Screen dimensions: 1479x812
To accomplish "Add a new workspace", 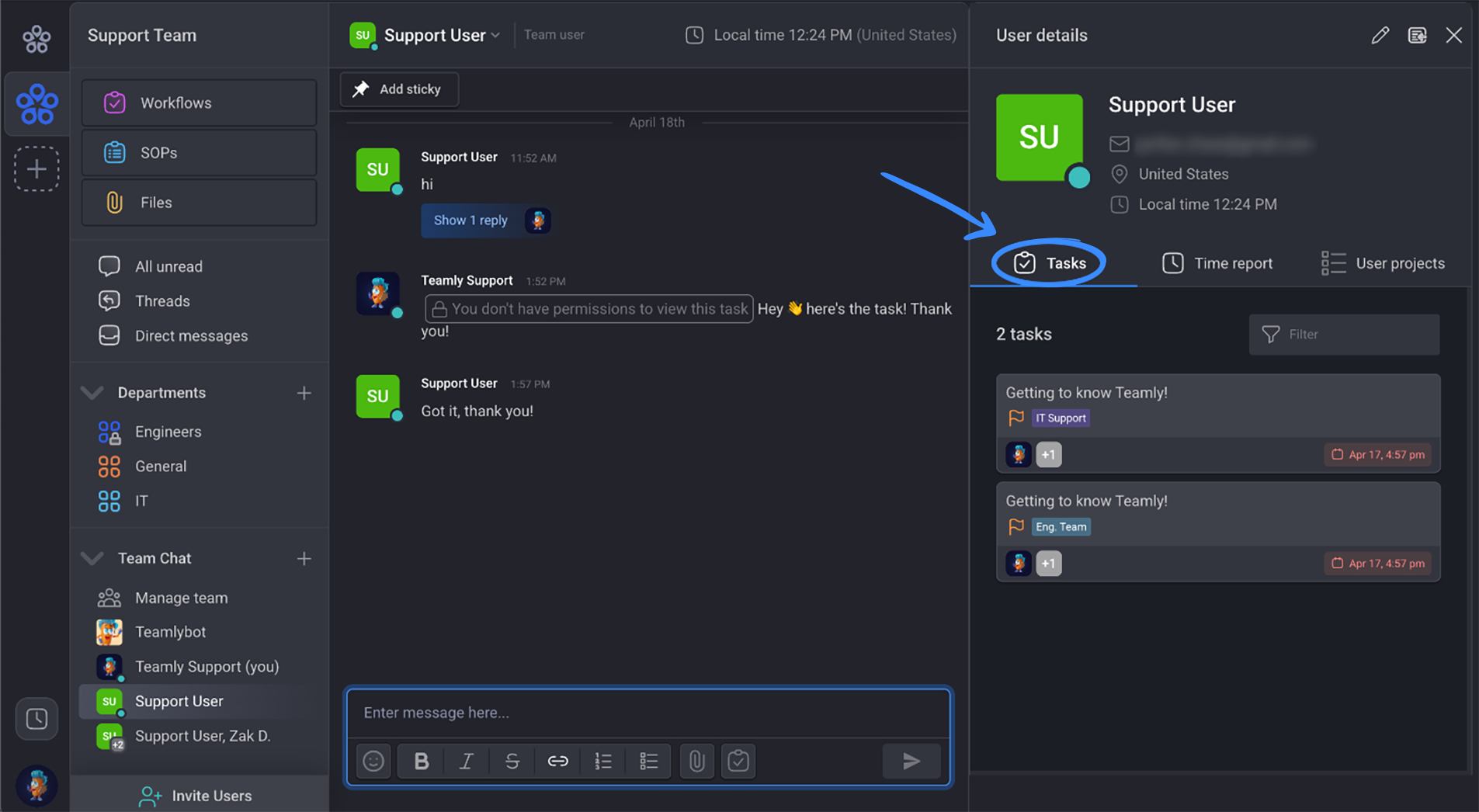I will click(36, 168).
